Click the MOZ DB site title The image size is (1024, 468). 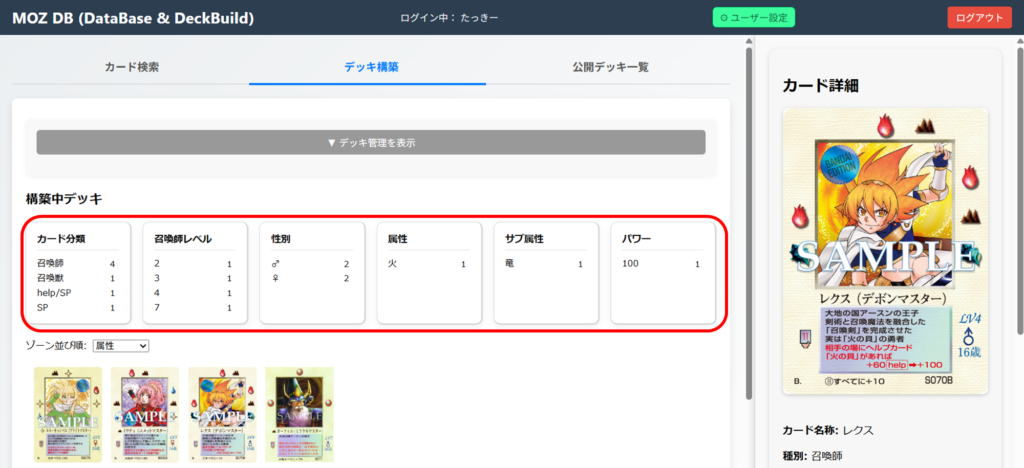coord(133,18)
